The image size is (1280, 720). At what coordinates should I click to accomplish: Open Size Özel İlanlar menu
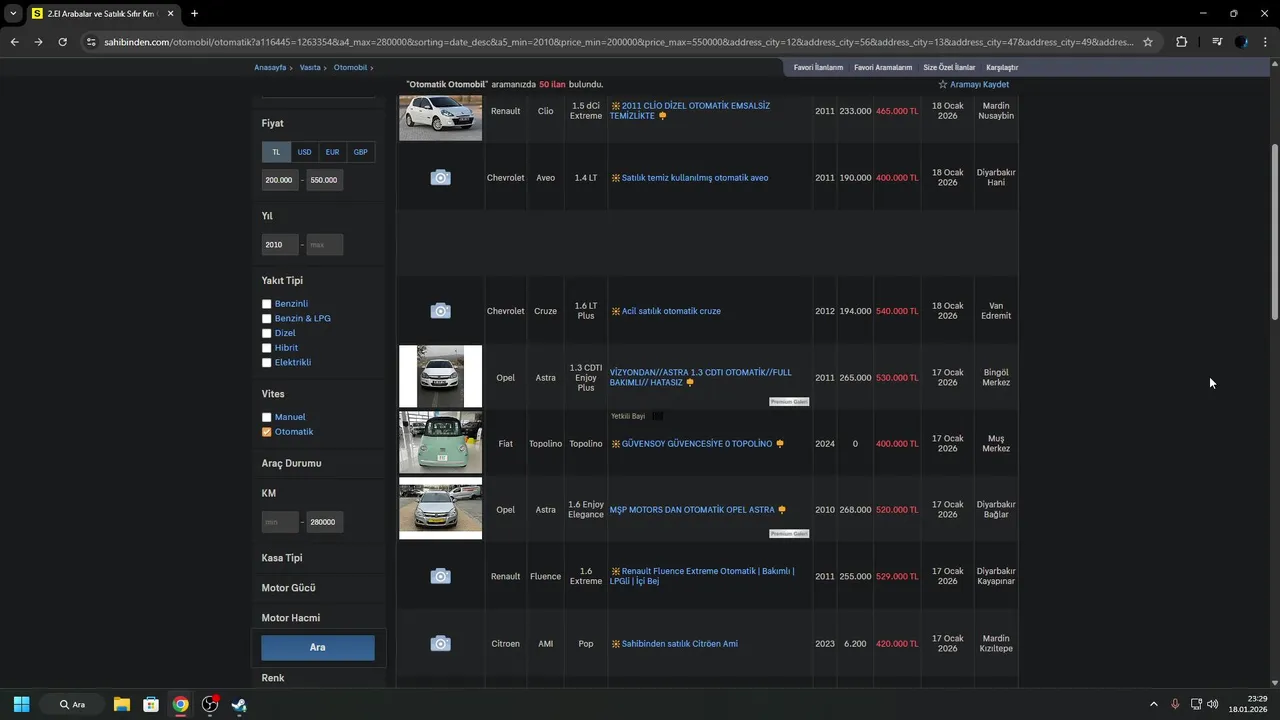(x=949, y=67)
